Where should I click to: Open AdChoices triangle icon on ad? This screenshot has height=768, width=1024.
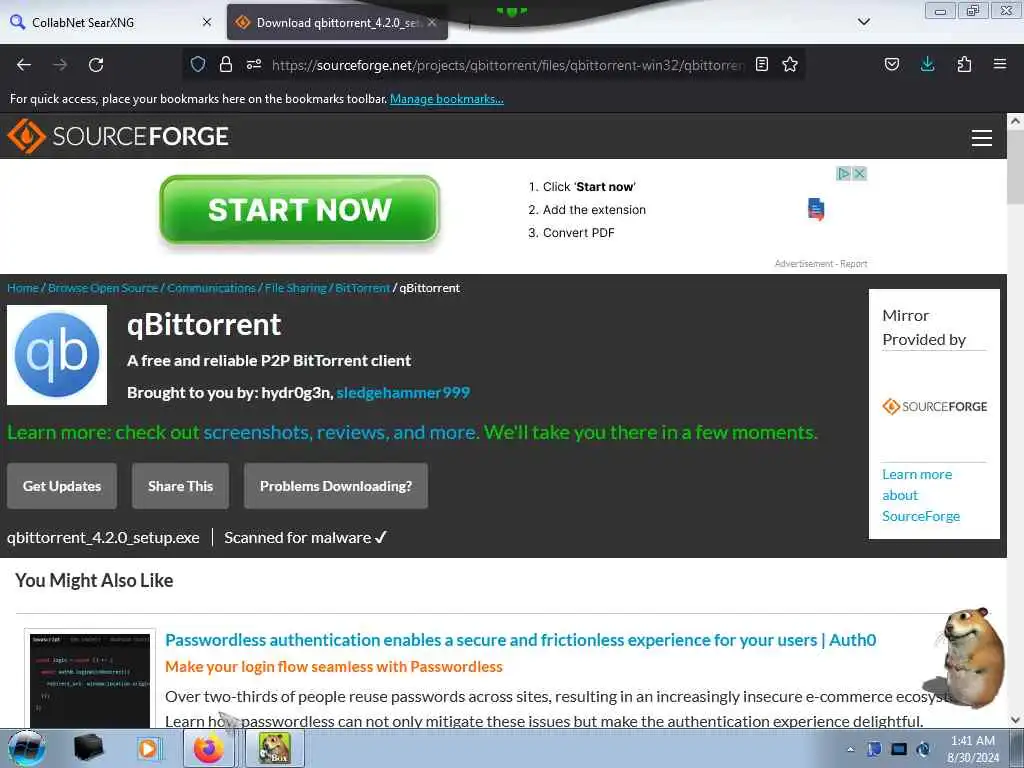click(844, 174)
